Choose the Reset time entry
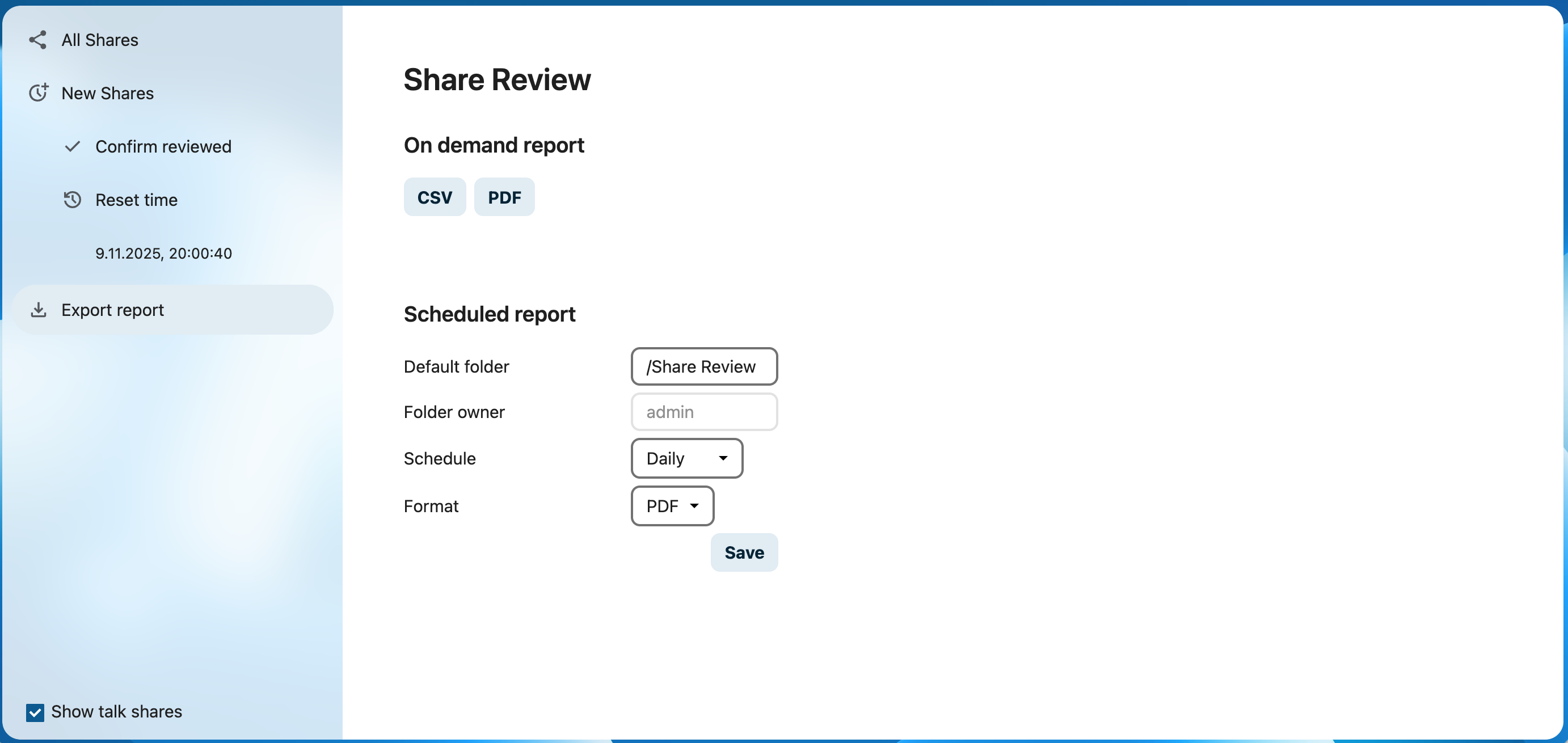 (x=136, y=200)
